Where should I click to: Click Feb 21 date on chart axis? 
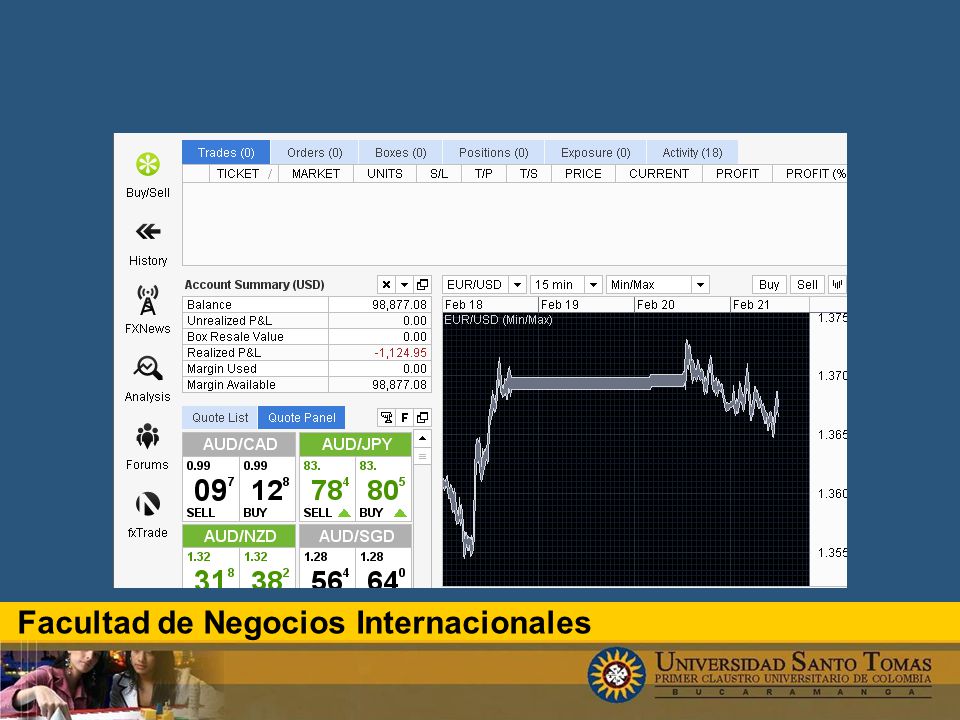(x=751, y=305)
